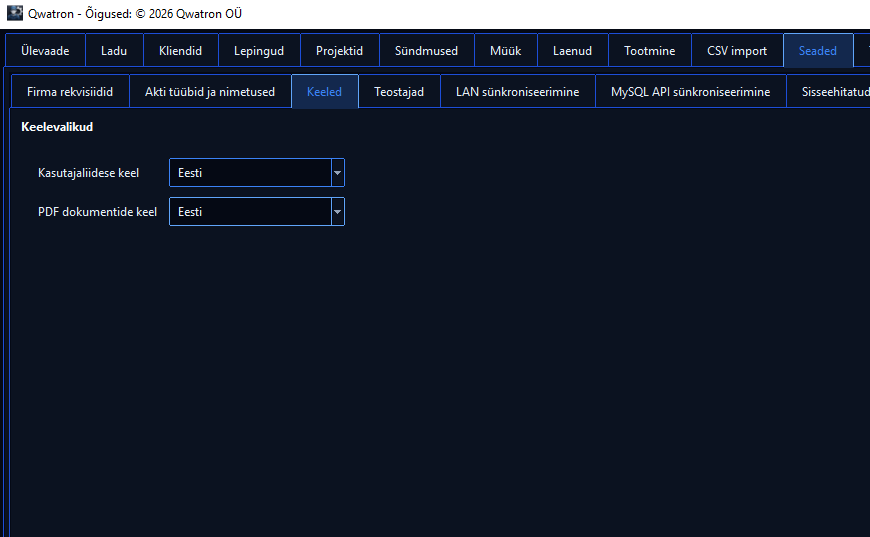Go to the Lepingud tab

coord(259,50)
